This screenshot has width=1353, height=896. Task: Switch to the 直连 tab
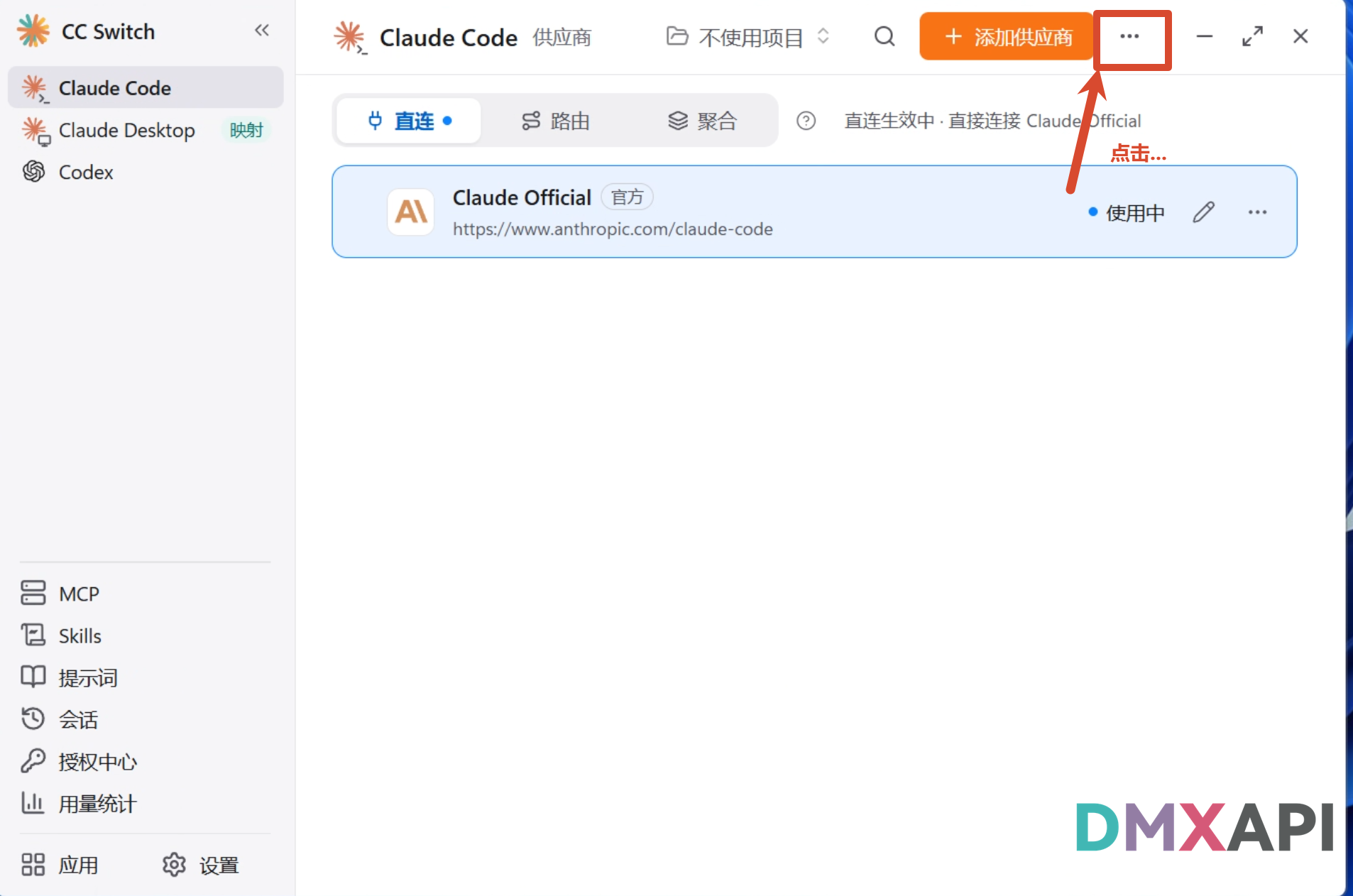[410, 121]
